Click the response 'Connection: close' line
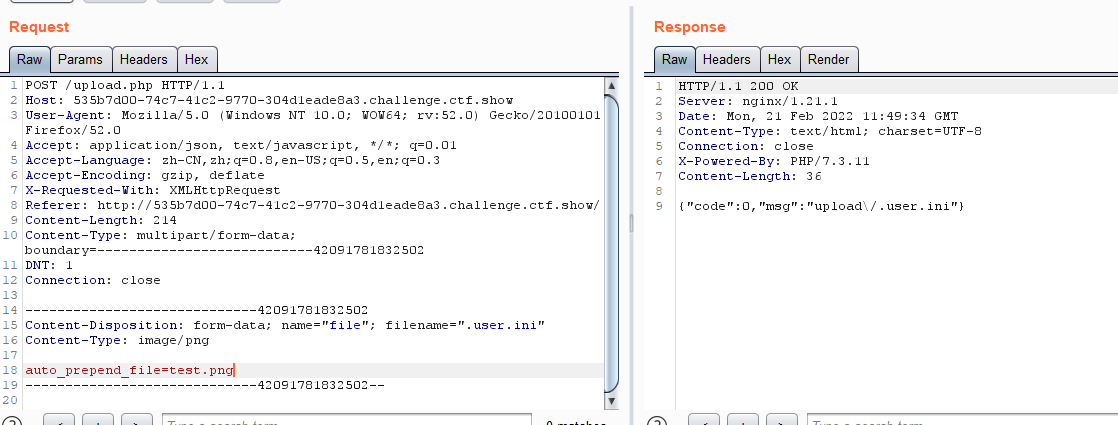Viewport: 1118px width, 425px height. click(746, 145)
